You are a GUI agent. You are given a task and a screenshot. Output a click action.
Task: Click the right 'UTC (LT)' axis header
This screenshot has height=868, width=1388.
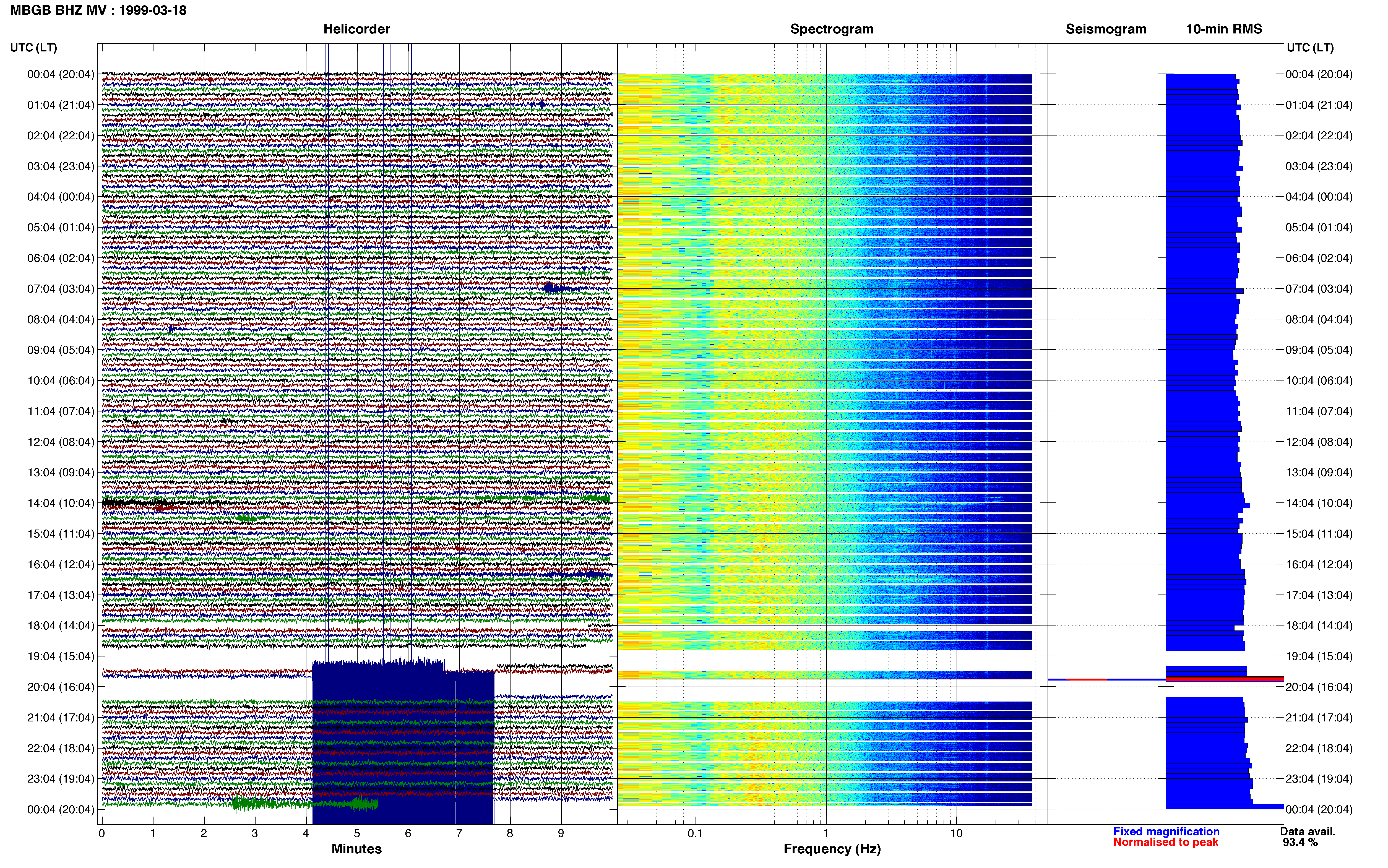1310,48
